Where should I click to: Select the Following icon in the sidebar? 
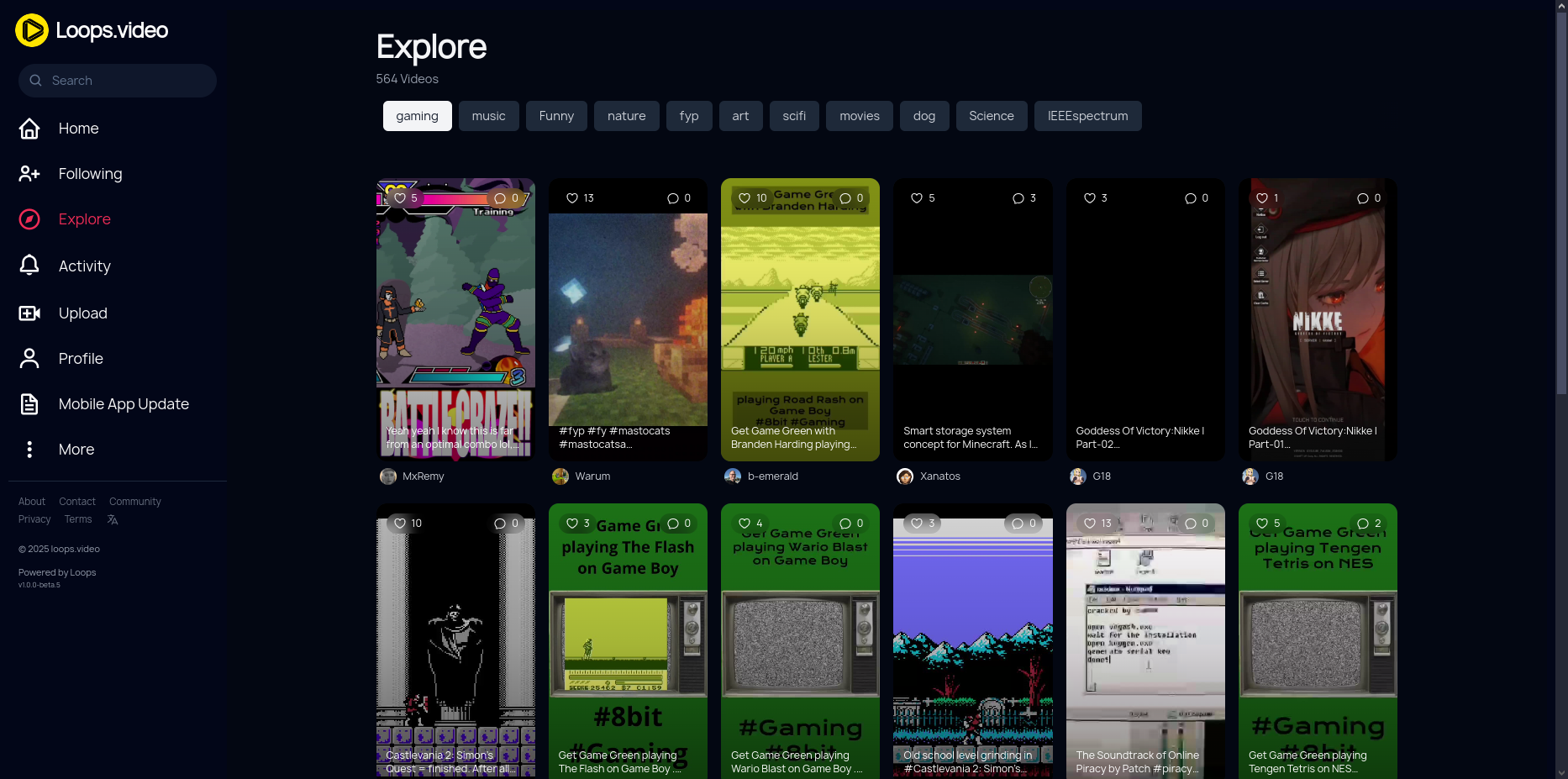tap(29, 174)
